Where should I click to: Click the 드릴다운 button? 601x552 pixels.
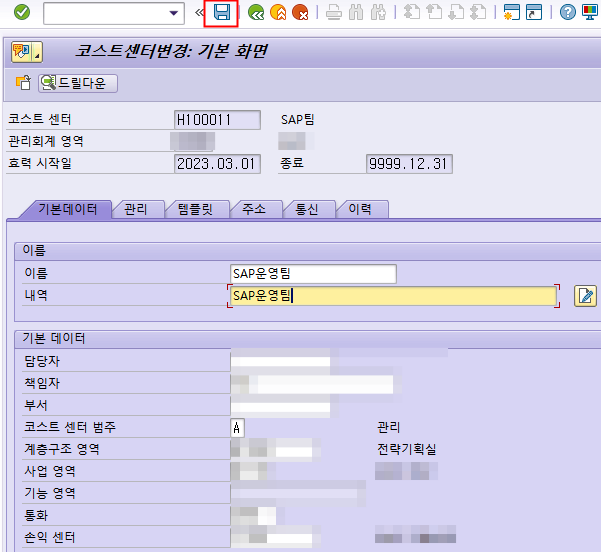click(78, 83)
